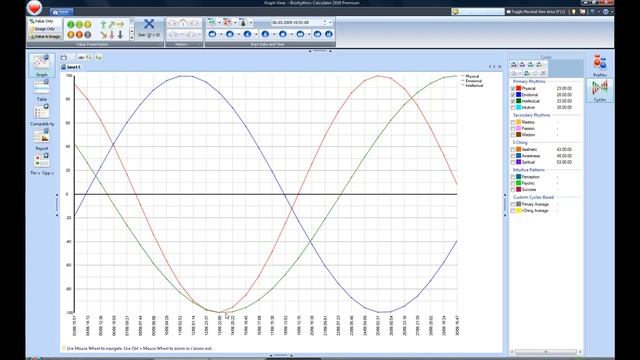Screen dimensions: 640x360
Task: Click the lightbulb icon in title bar
Action: pos(573,12)
